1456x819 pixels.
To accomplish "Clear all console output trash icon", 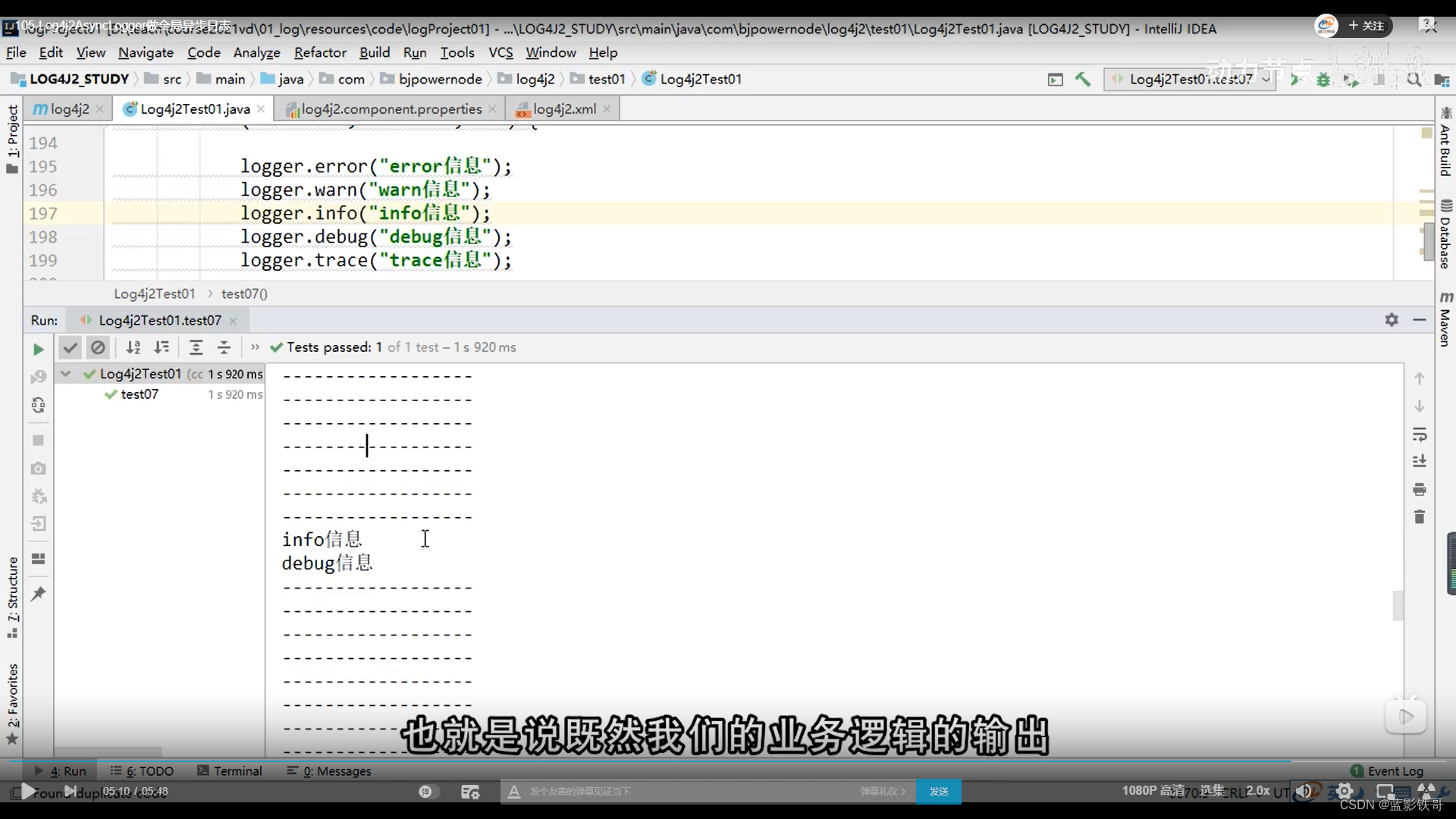I will point(1420,517).
